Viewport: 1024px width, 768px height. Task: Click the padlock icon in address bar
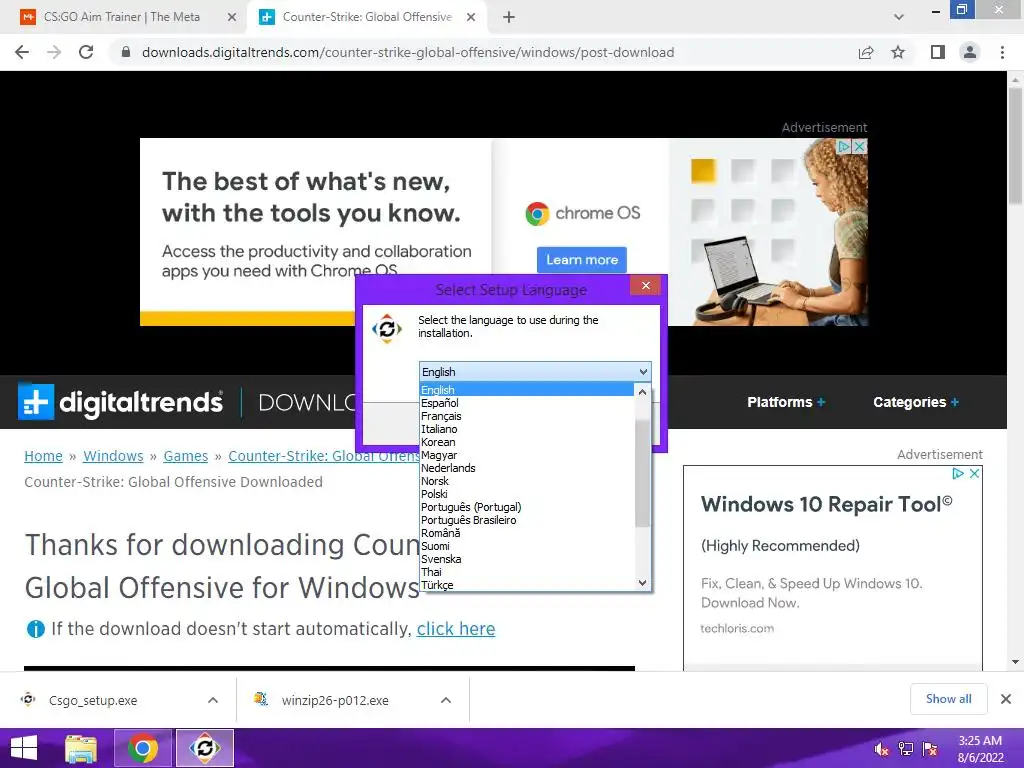[x=126, y=52]
